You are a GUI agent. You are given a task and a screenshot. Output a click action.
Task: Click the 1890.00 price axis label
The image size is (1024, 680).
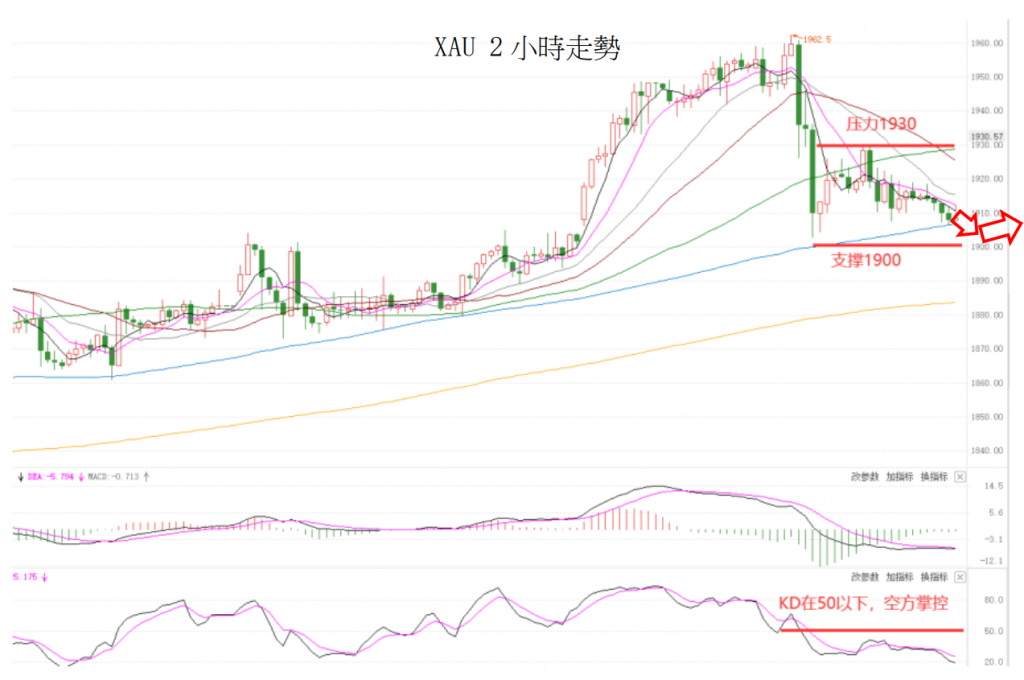click(987, 281)
